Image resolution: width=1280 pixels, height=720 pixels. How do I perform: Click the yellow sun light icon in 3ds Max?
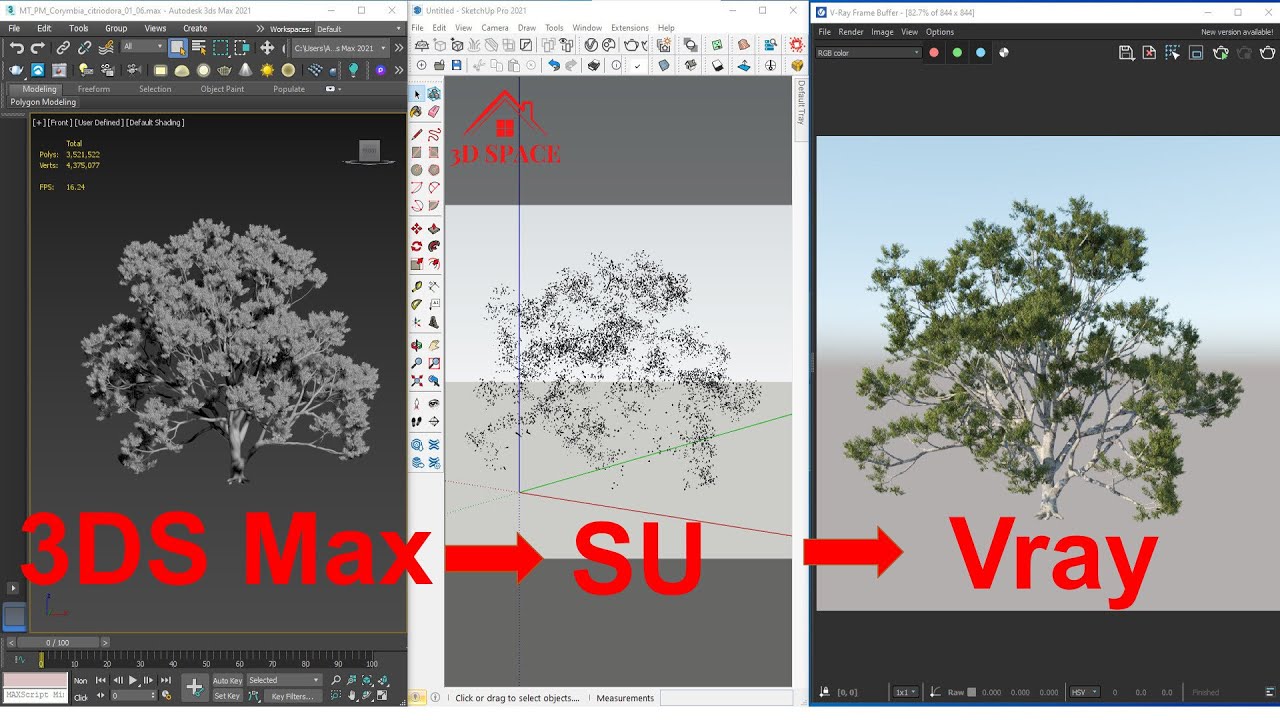tap(267, 70)
